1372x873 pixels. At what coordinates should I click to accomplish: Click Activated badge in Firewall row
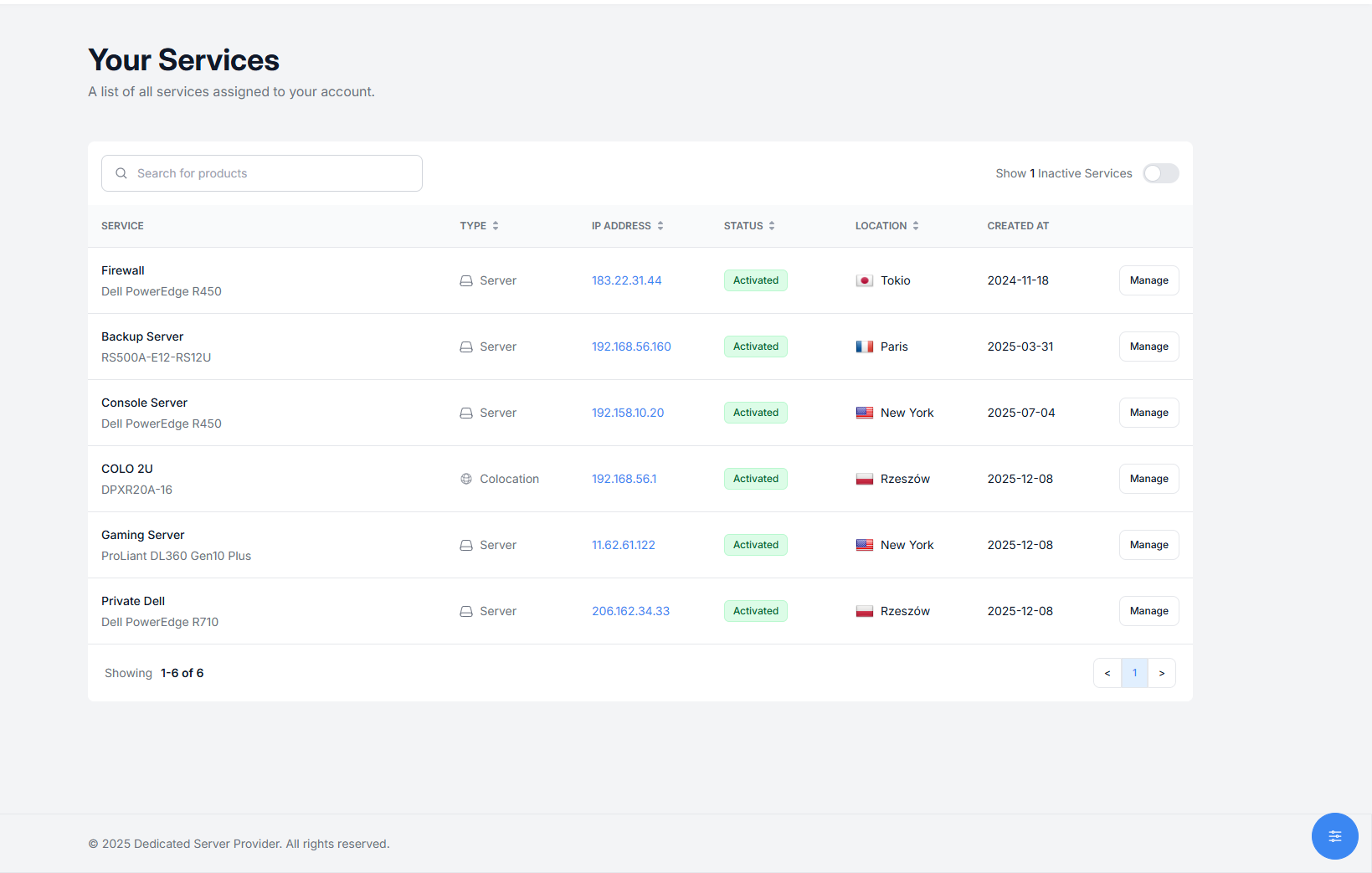coord(755,280)
